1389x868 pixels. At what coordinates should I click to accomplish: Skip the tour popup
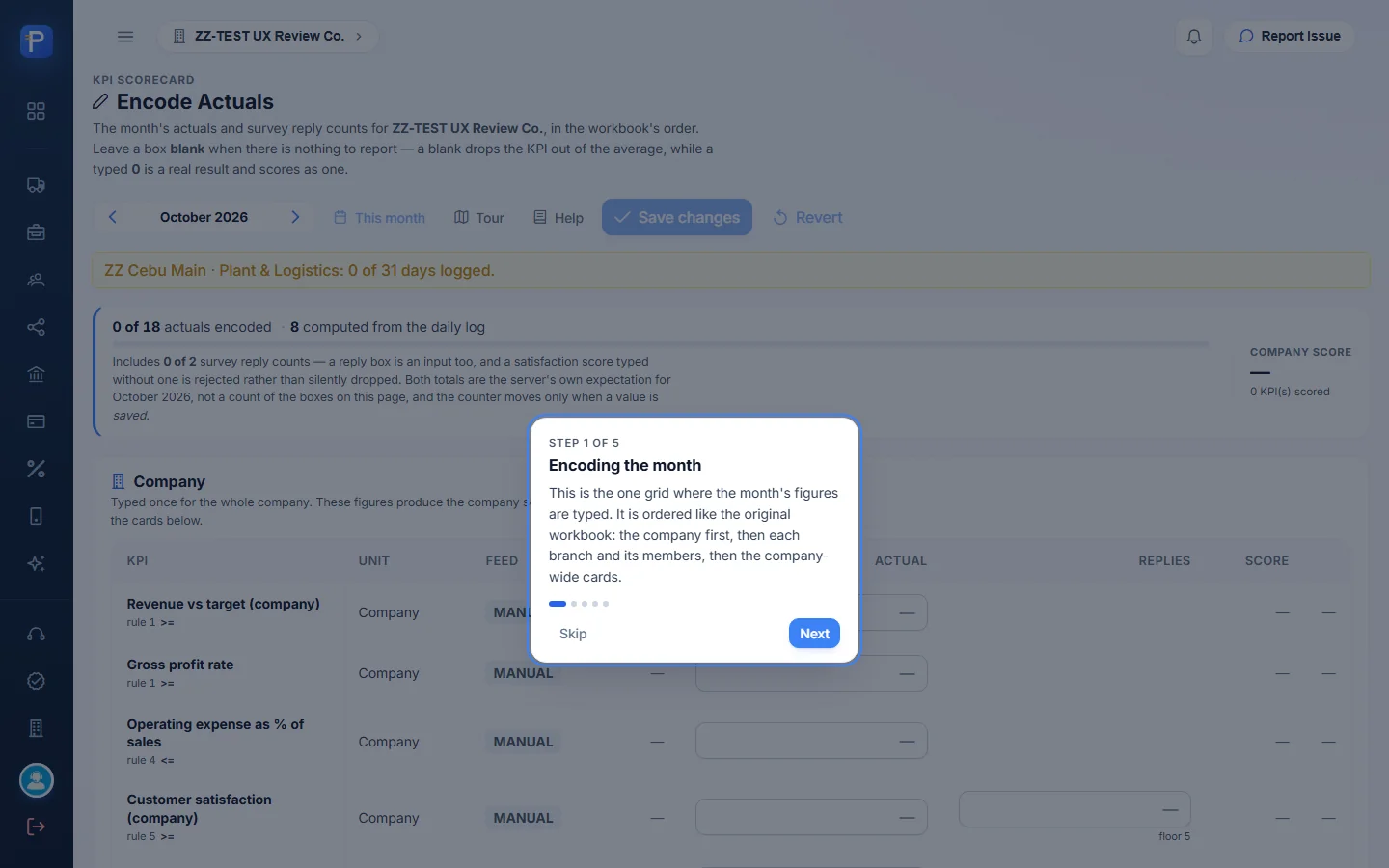click(x=573, y=634)
